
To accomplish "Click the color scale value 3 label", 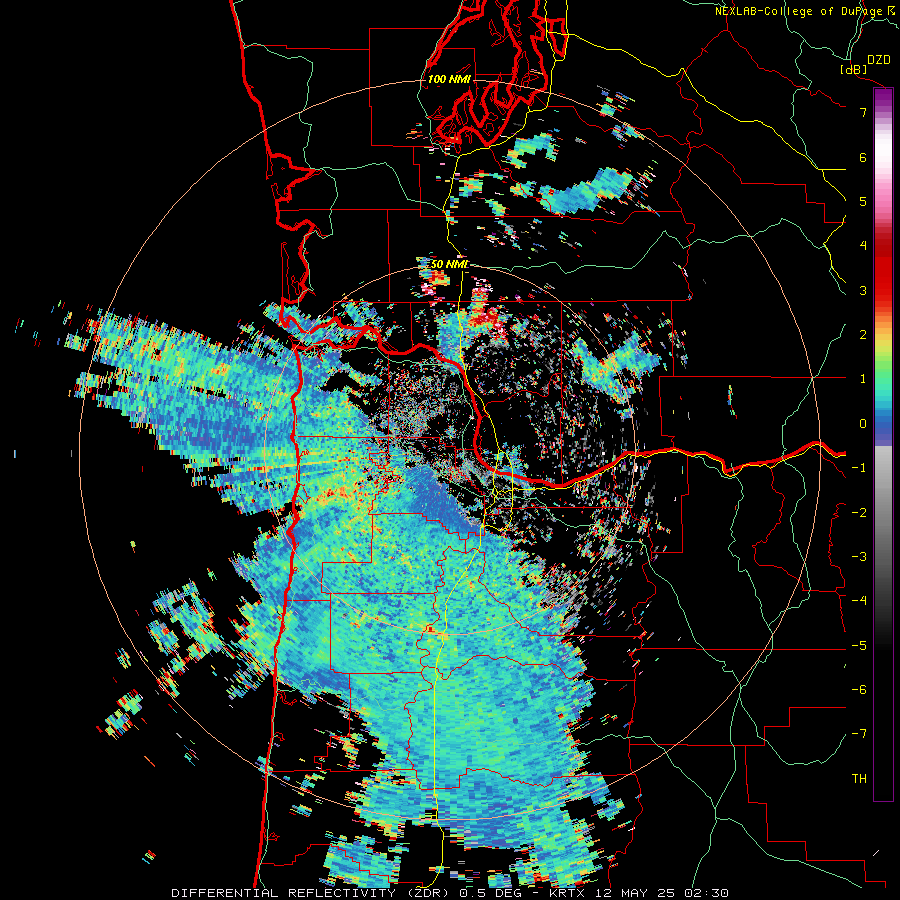I will click(x=863, y=290).
